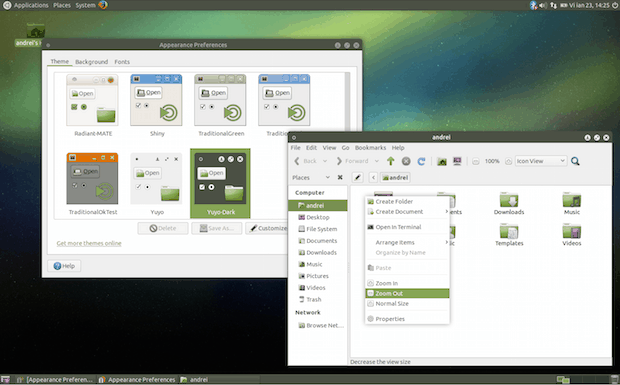Select Browse Network in sidebar
This screenshot has width=620, height=385.
[x=318, y=325]
